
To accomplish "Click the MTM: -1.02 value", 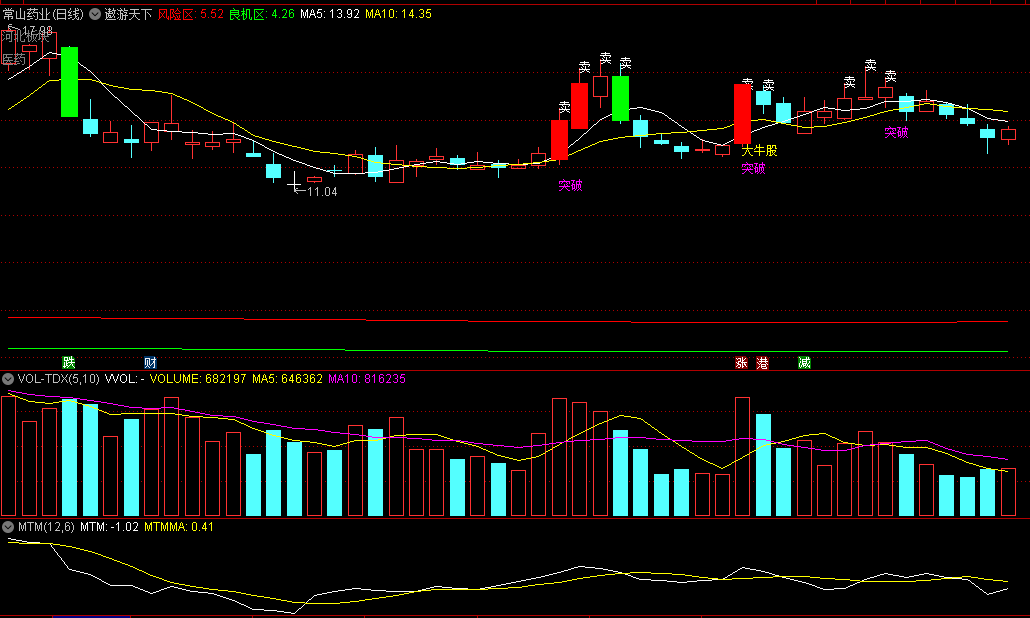I will pos(109,527).
